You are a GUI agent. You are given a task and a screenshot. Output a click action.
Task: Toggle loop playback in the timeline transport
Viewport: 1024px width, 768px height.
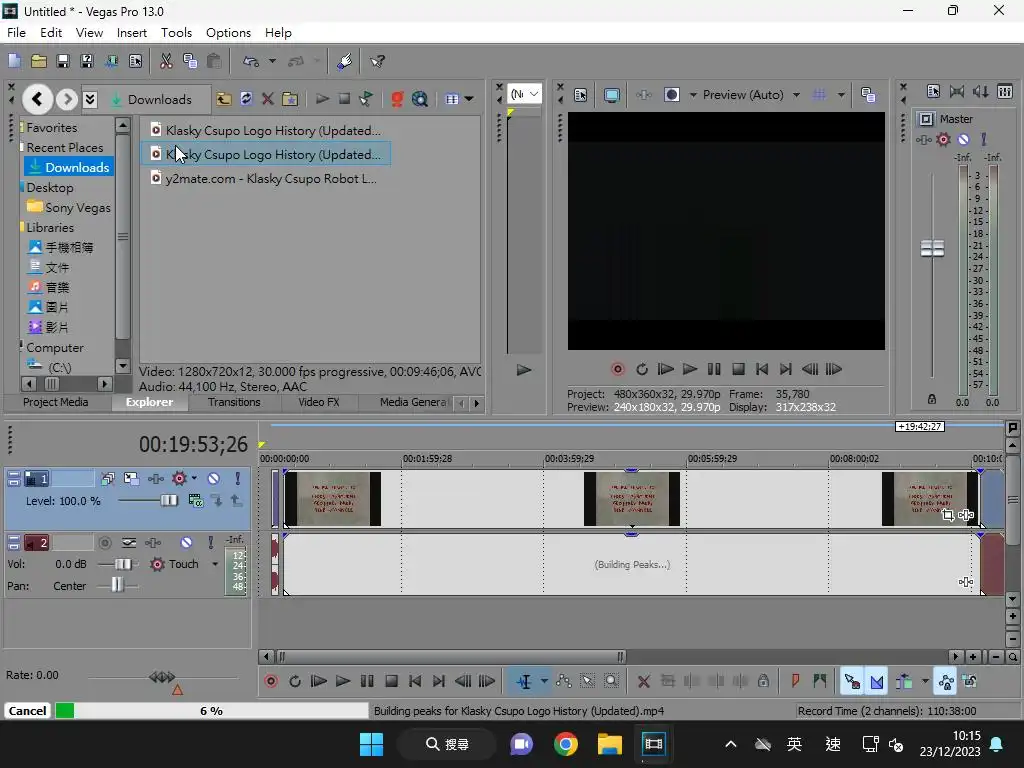(x=295, y=681)
